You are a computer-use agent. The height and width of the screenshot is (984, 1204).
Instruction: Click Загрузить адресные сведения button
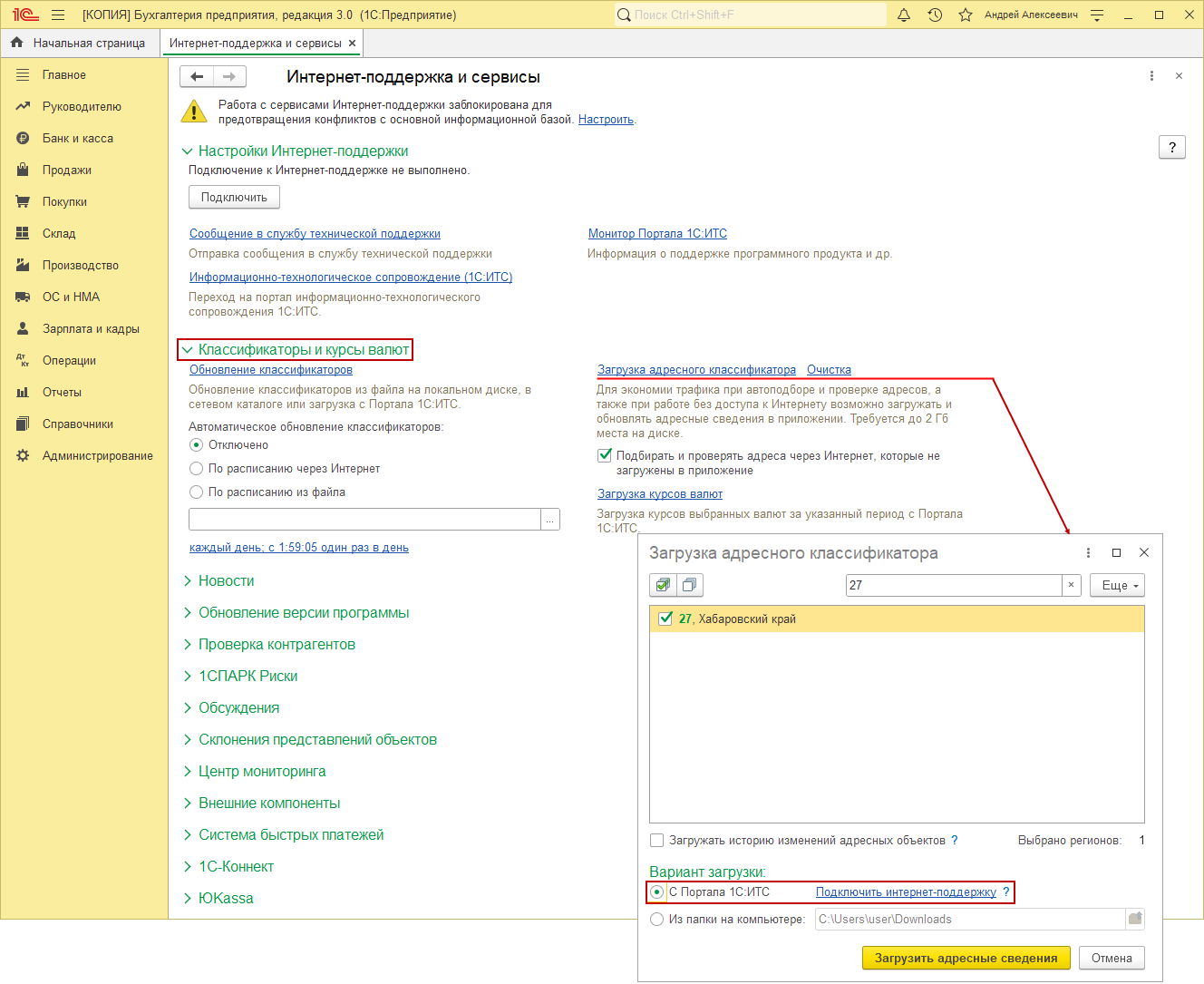coord(966,958)
